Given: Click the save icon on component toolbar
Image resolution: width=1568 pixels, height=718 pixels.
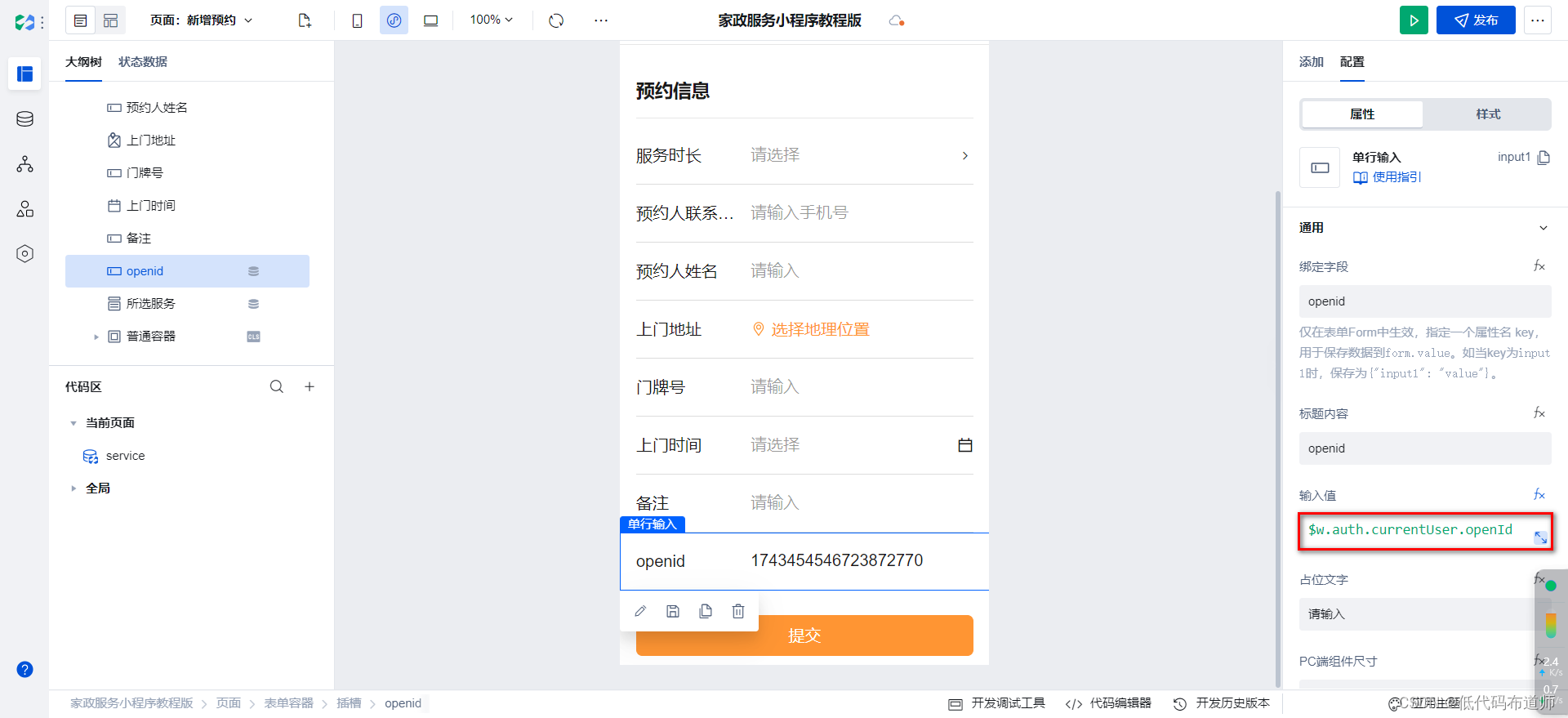Looking at the screenshot, I should click(673, 611).
